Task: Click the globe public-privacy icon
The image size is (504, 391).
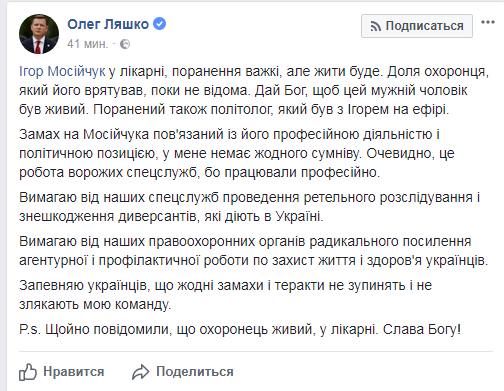Action: point(125,44)
